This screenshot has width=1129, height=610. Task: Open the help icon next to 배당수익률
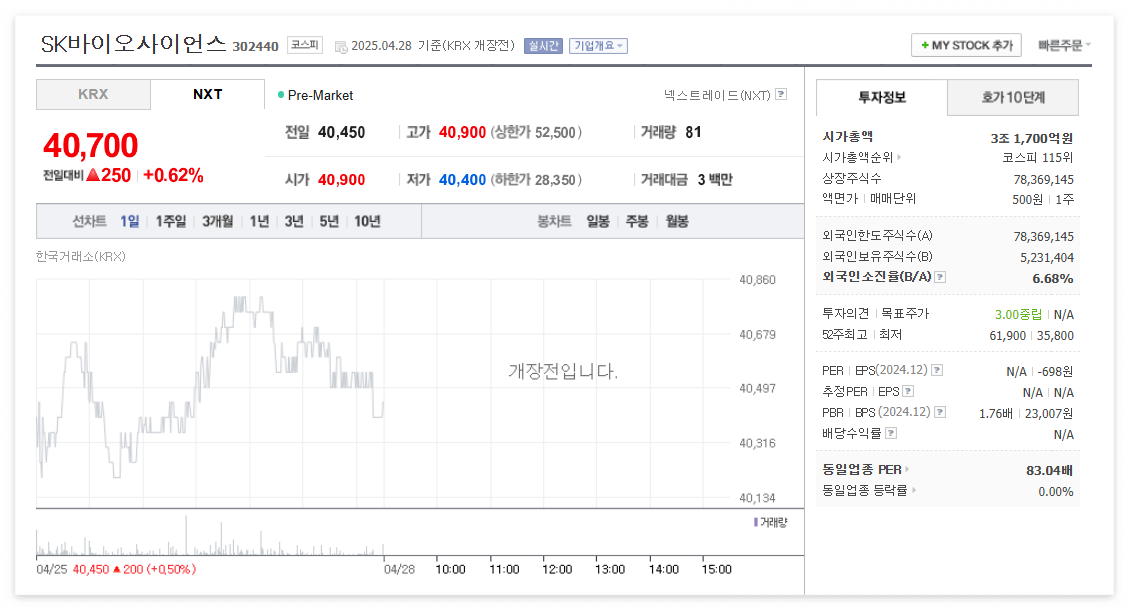click(891, 432)
